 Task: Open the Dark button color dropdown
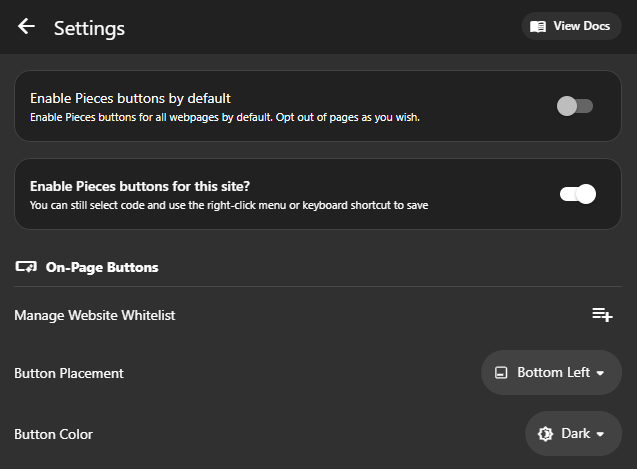pos(574,434)
